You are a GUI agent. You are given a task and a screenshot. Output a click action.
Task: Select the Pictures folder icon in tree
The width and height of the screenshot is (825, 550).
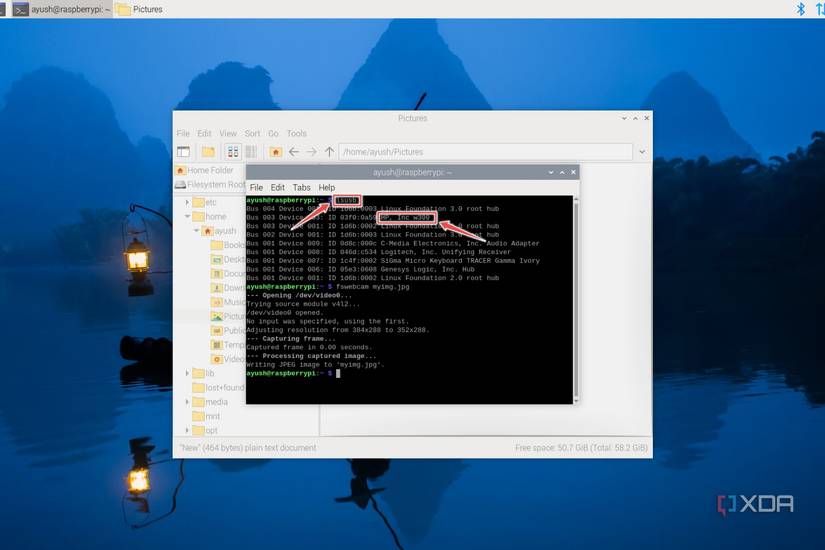216,316
